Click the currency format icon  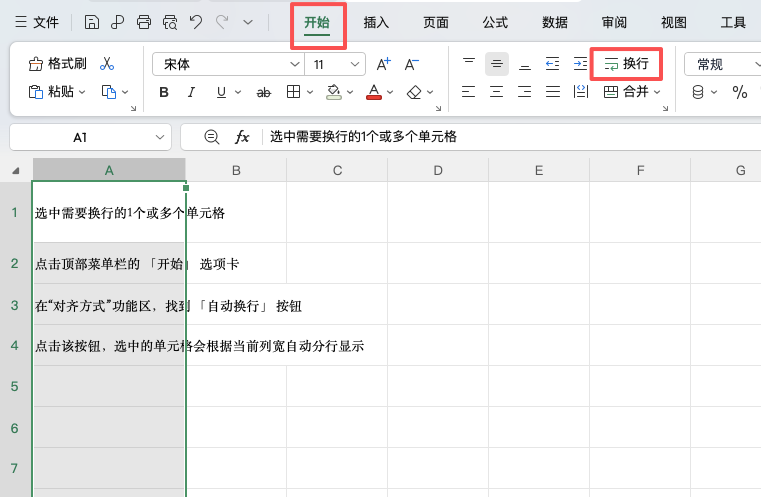(698, 92)
